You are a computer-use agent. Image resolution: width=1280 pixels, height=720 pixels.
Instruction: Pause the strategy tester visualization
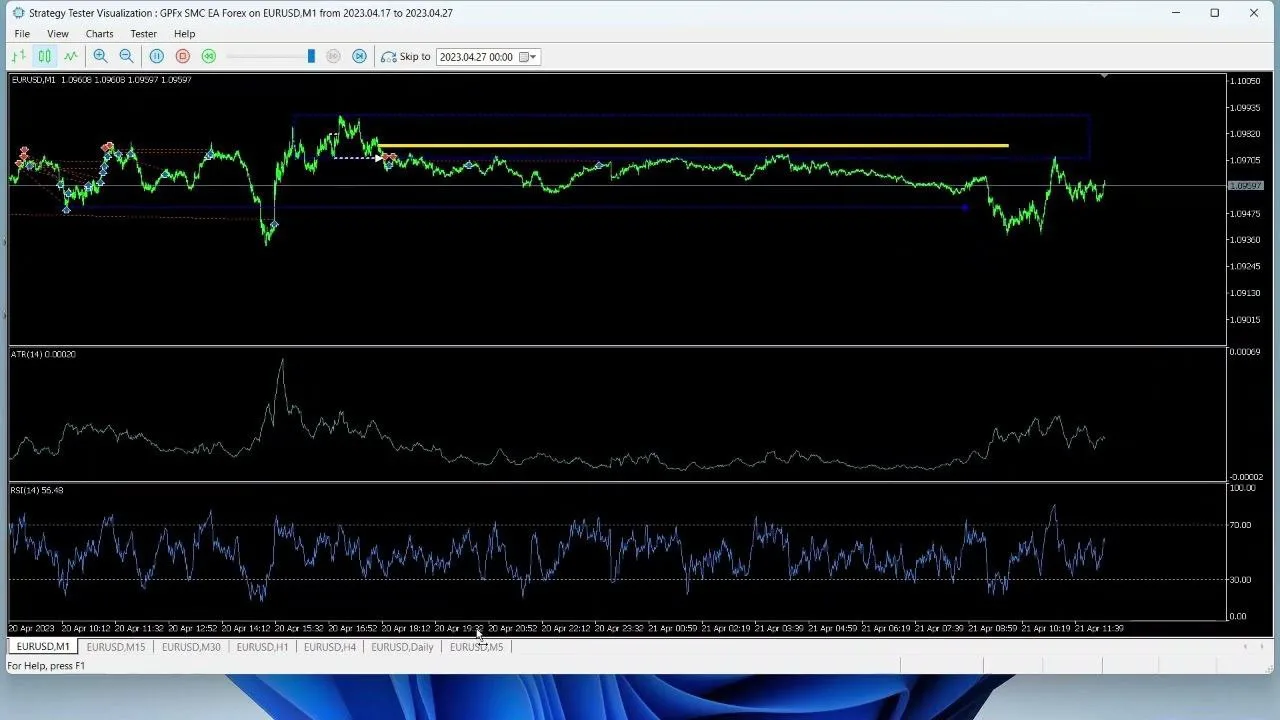click(x=157, y=57)
